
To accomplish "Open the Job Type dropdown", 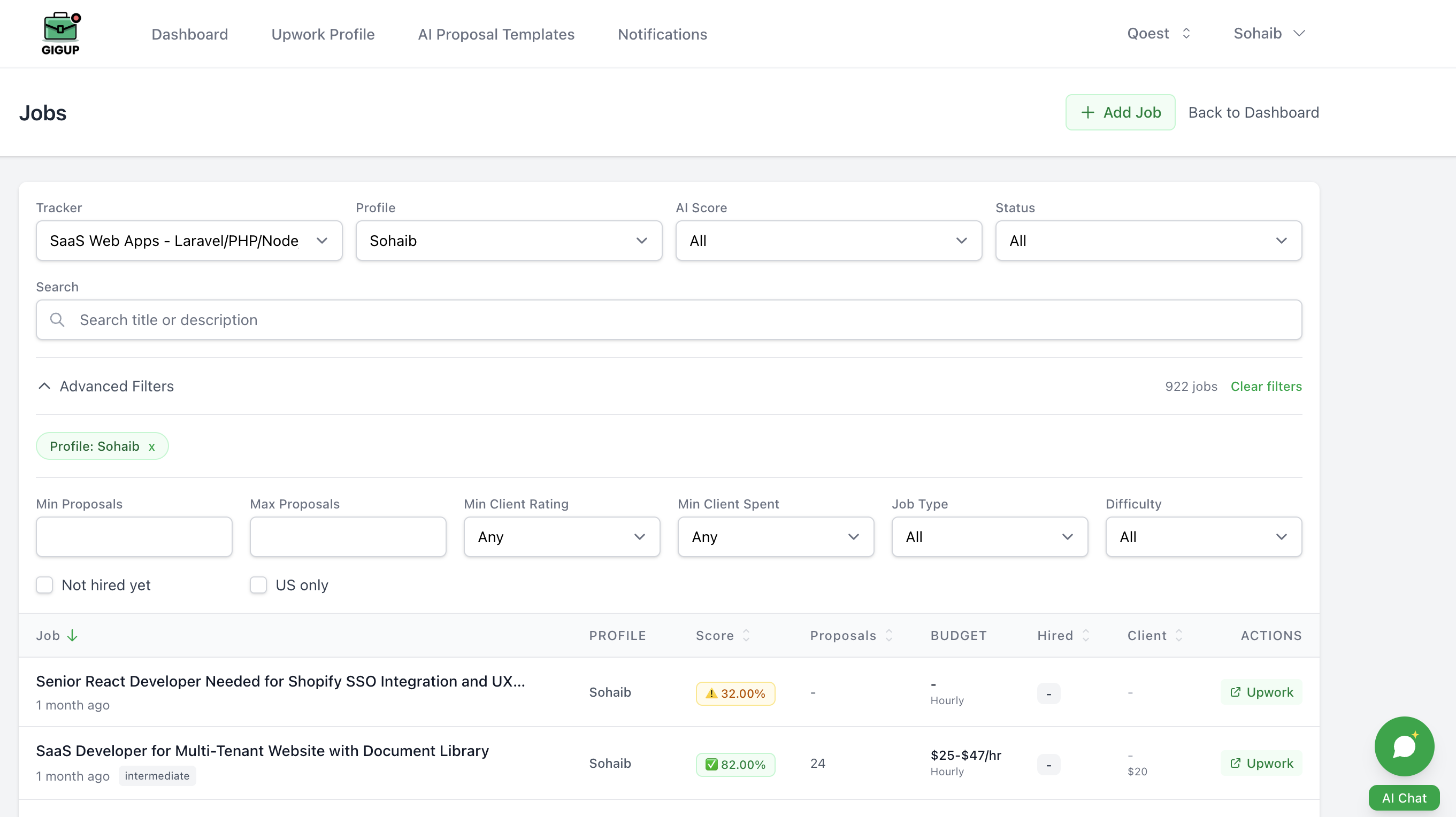I will point(989,537).
